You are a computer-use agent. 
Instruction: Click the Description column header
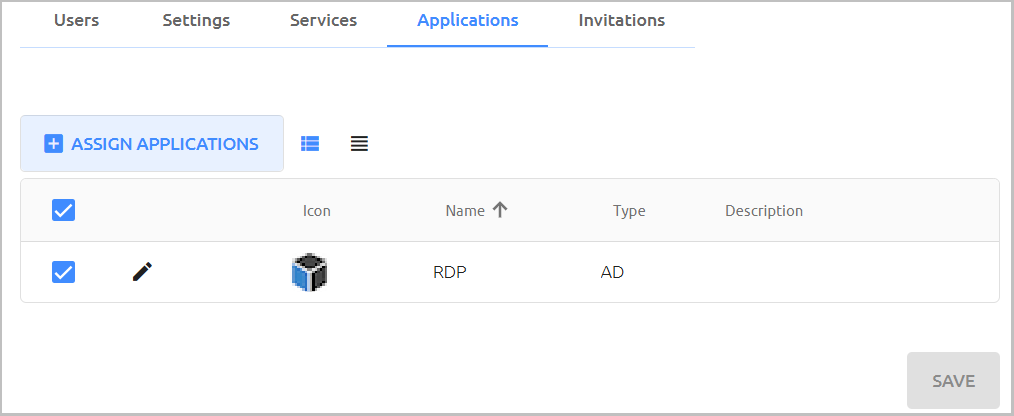(x=764, y=211)
